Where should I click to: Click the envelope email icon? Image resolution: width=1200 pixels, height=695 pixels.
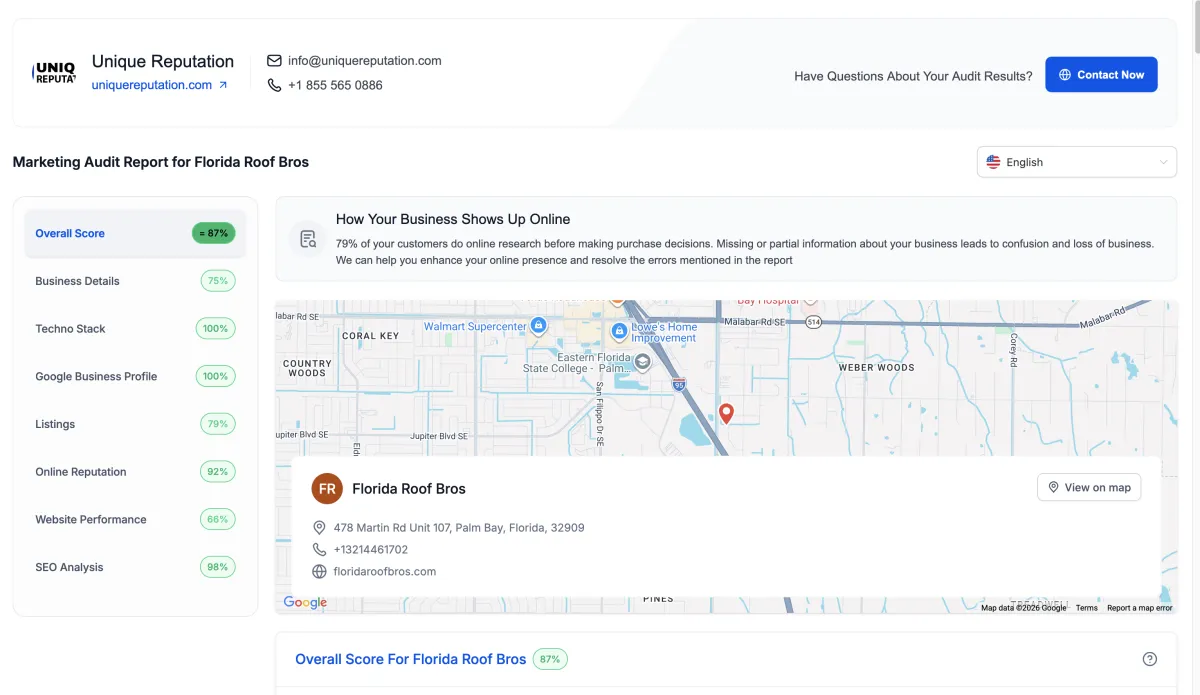[274, 61]
